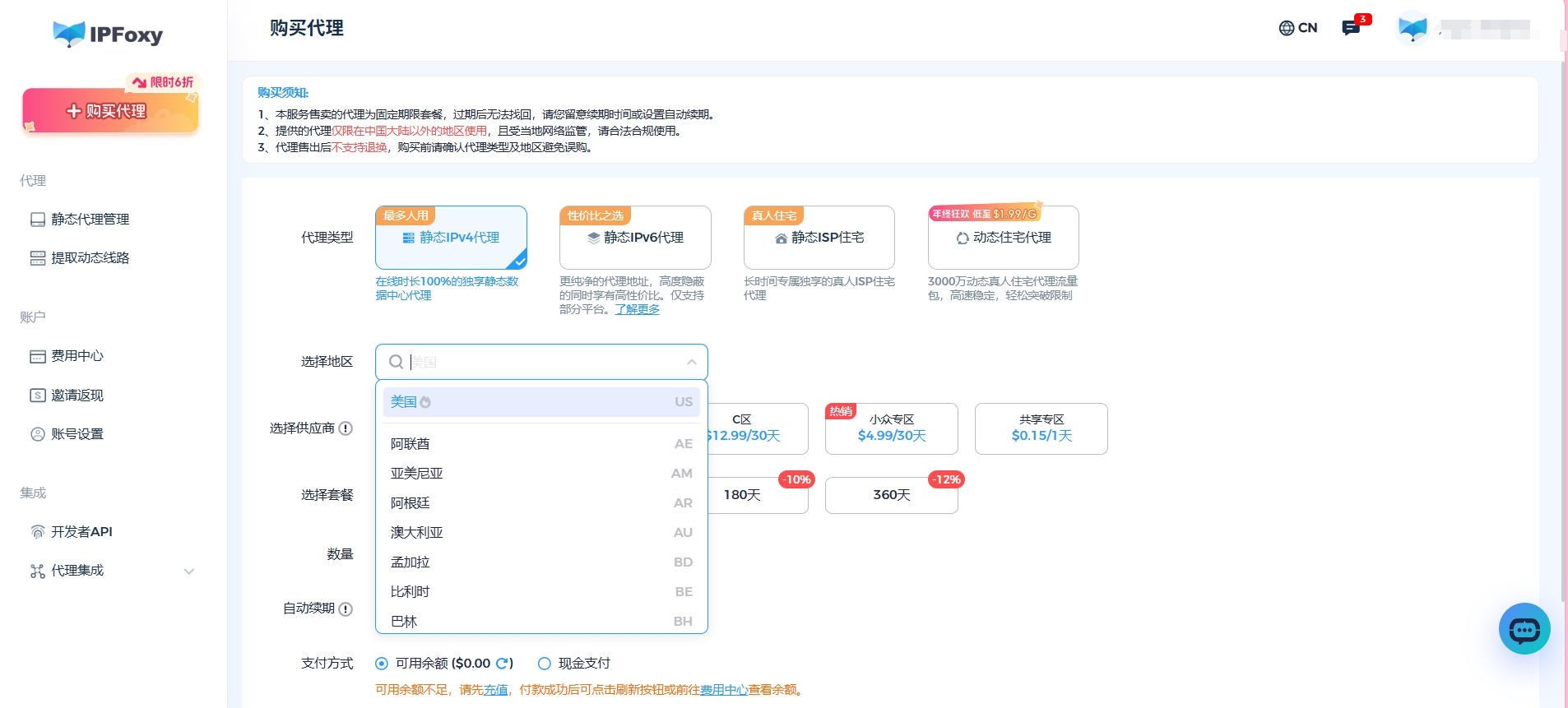This screenshot has width=1568, height=708.
Task: Click the 充值 recharge link
Action: [x=495, y=690]
